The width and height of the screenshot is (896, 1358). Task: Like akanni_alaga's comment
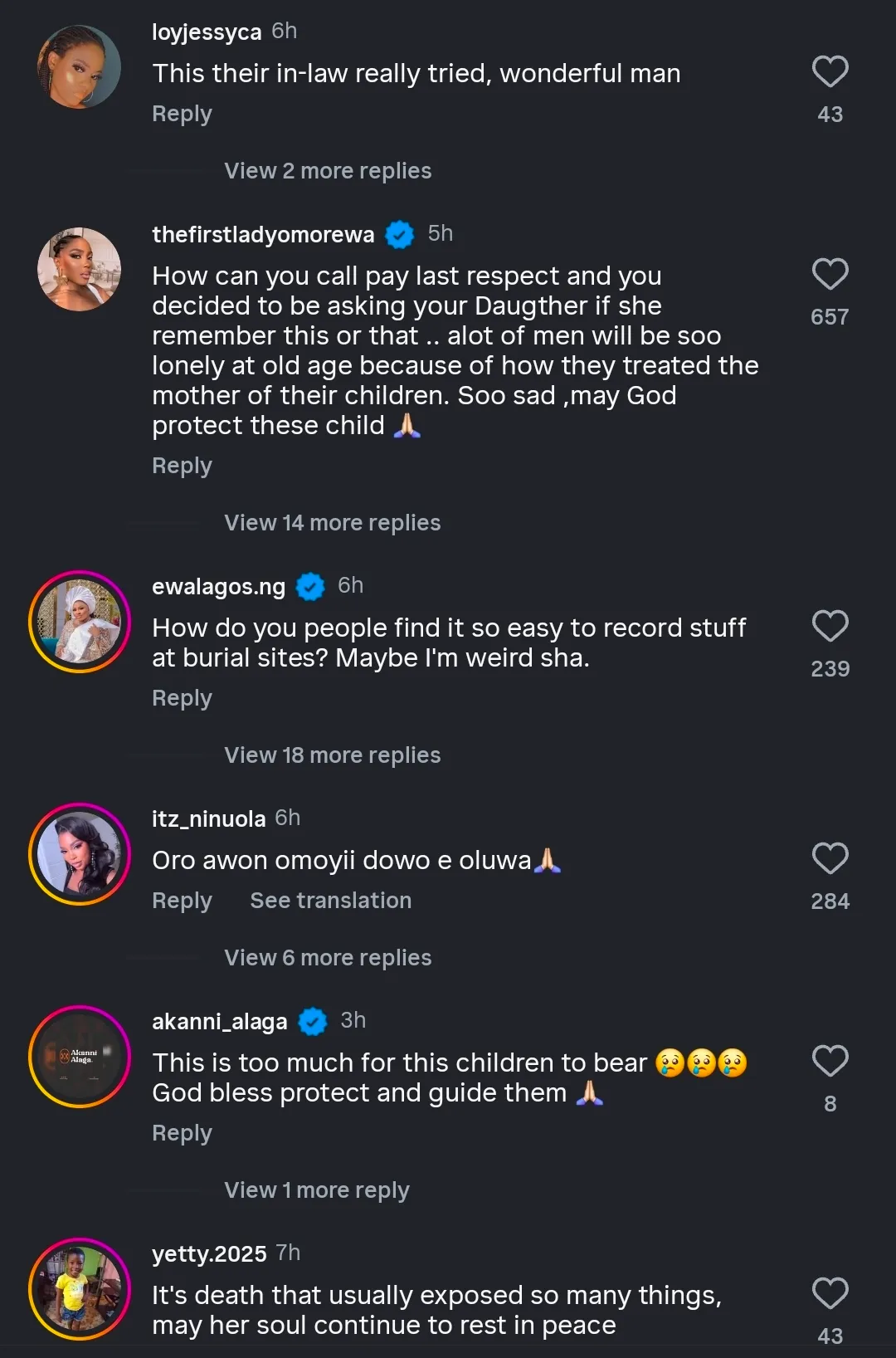pos(830,1062)
